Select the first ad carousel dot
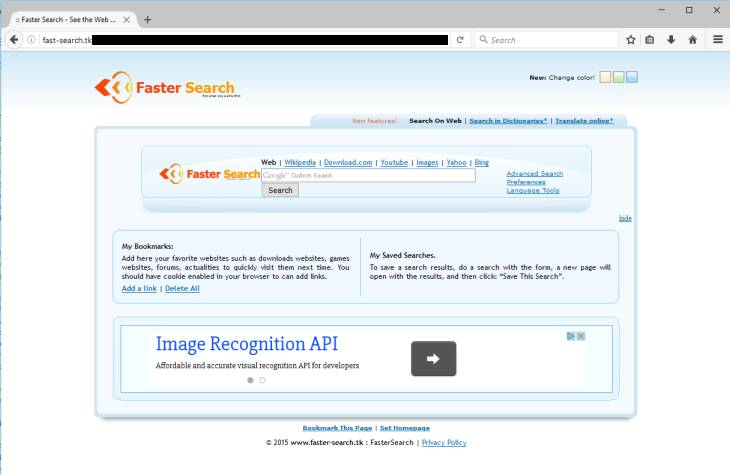Image resolution: width=730 pixels, height=475 pixels. pos(250,380)
